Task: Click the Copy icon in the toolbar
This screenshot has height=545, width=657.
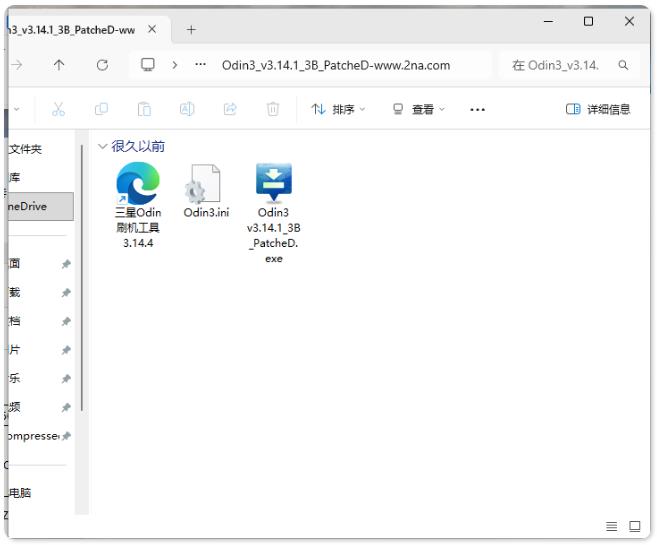Action: click(101, 109)
